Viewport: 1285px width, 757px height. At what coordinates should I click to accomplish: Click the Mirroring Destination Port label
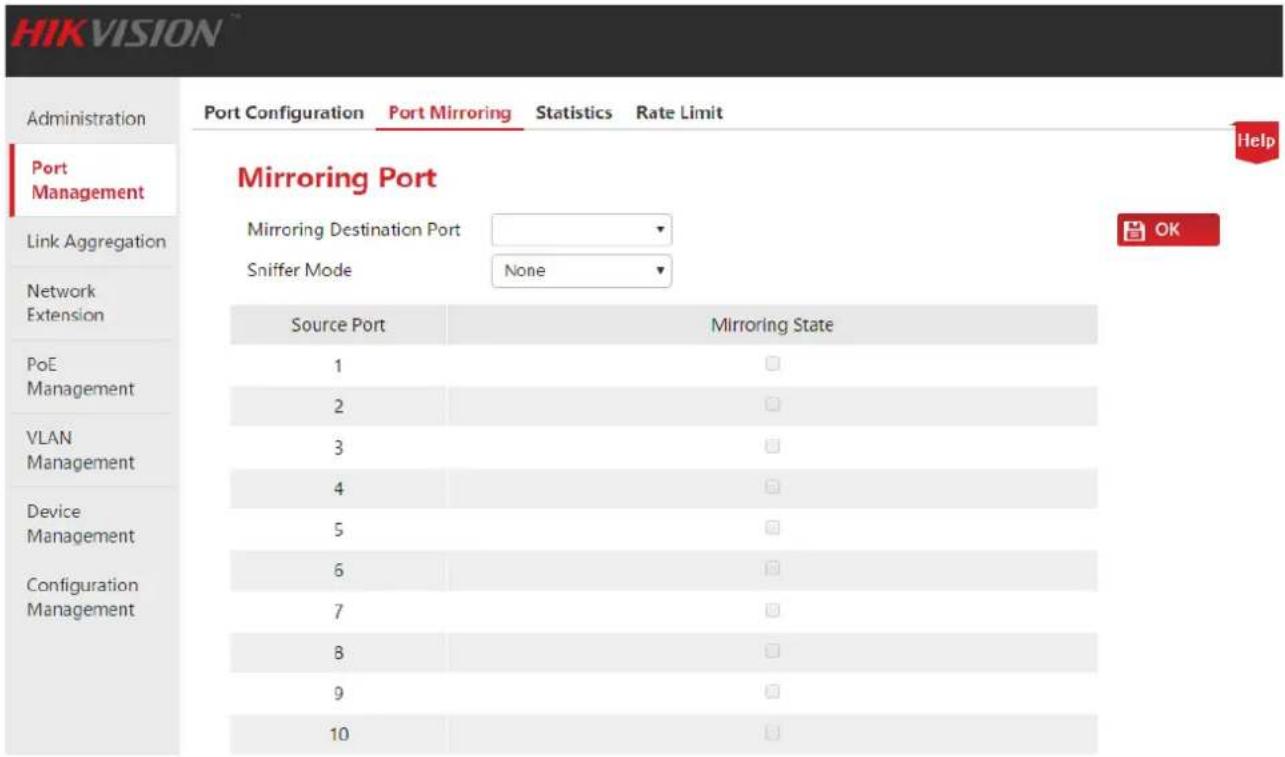coord(354,230)
